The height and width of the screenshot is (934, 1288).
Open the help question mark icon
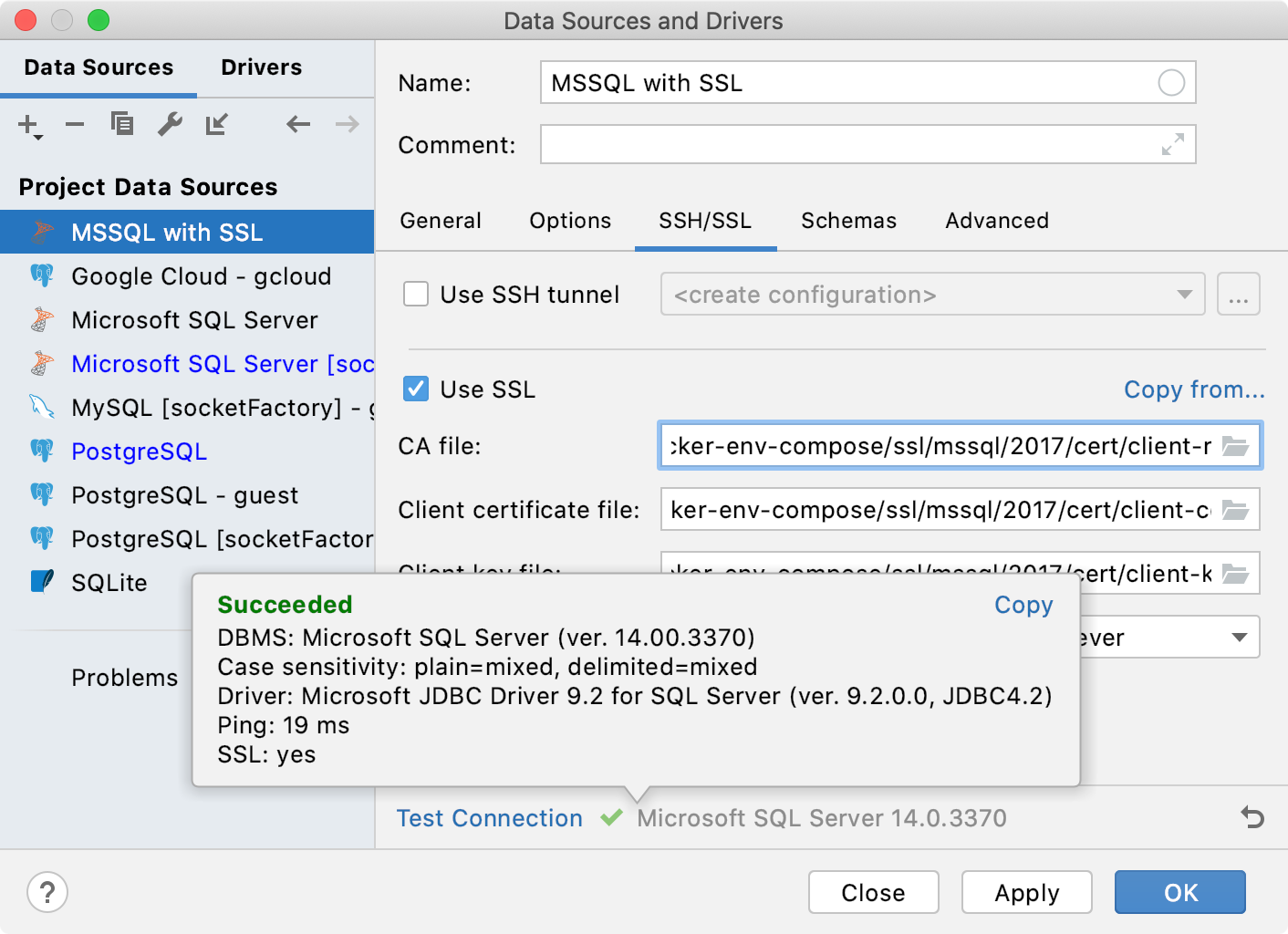[47, 893]
